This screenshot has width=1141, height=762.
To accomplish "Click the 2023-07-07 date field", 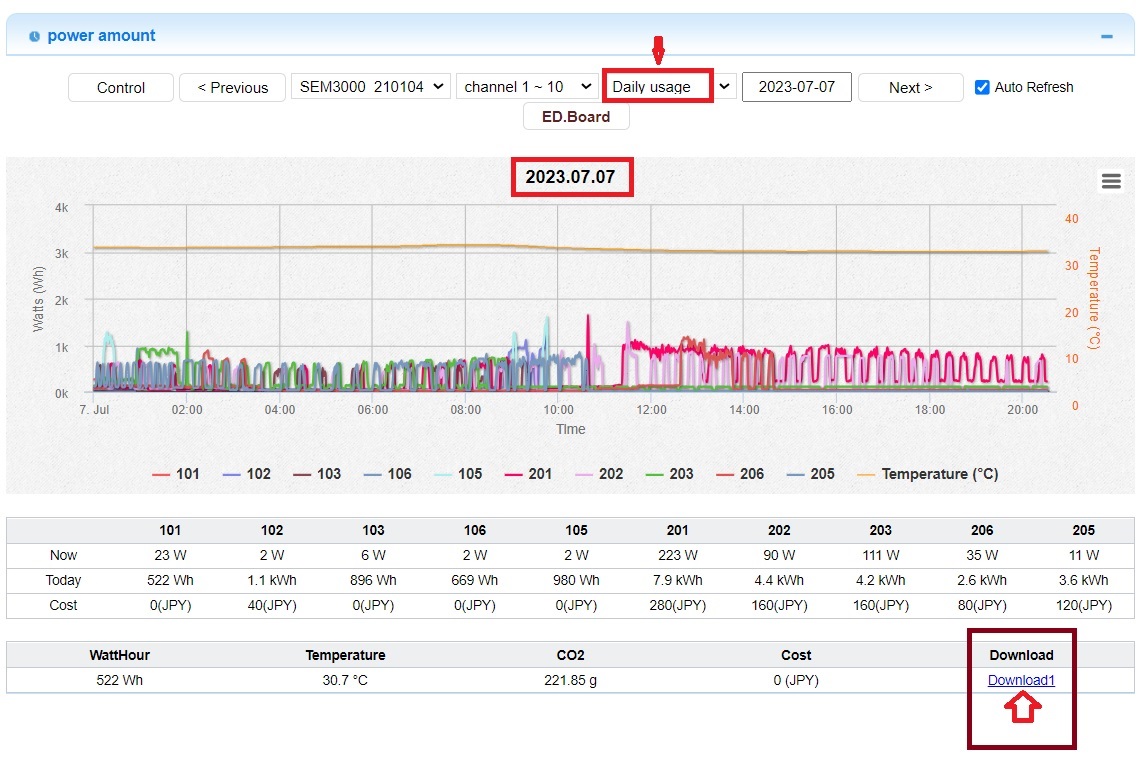I will pyautogui.click(x=797, y=87).
